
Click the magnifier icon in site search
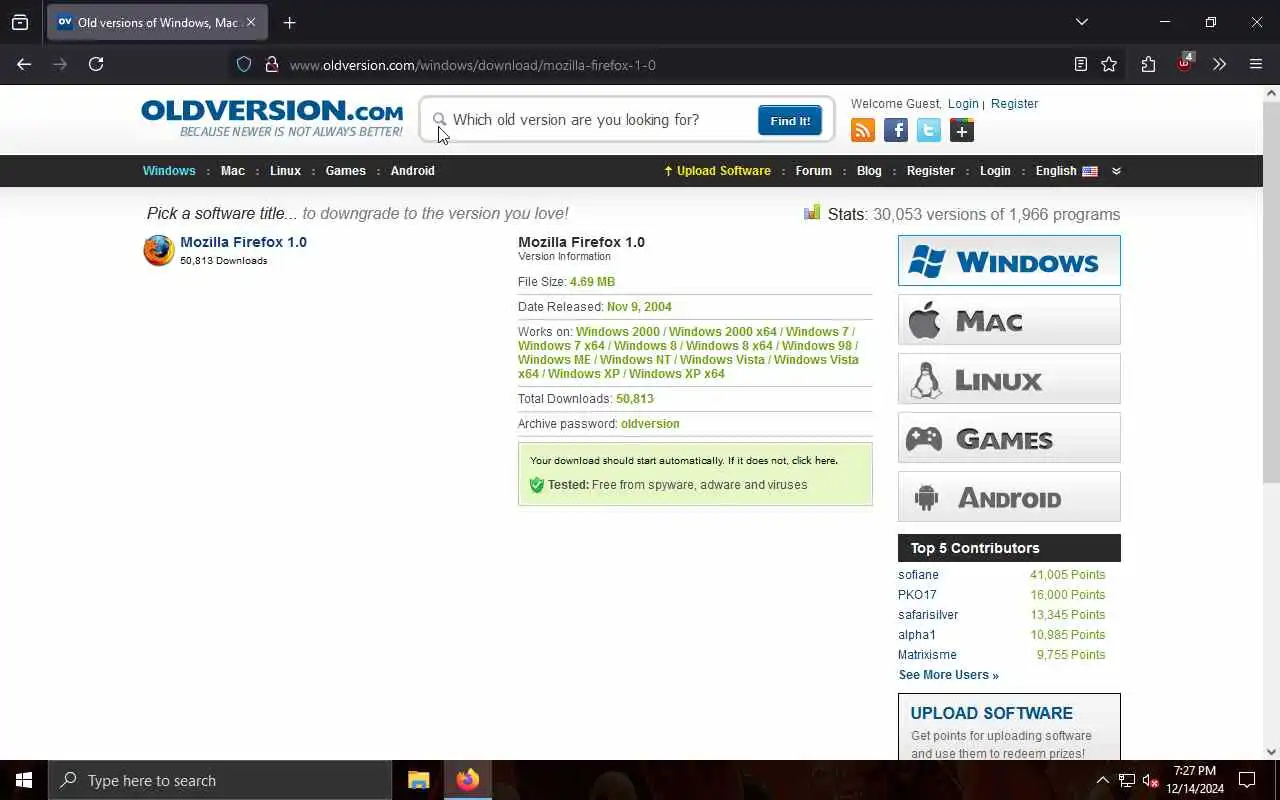point(439,119)
